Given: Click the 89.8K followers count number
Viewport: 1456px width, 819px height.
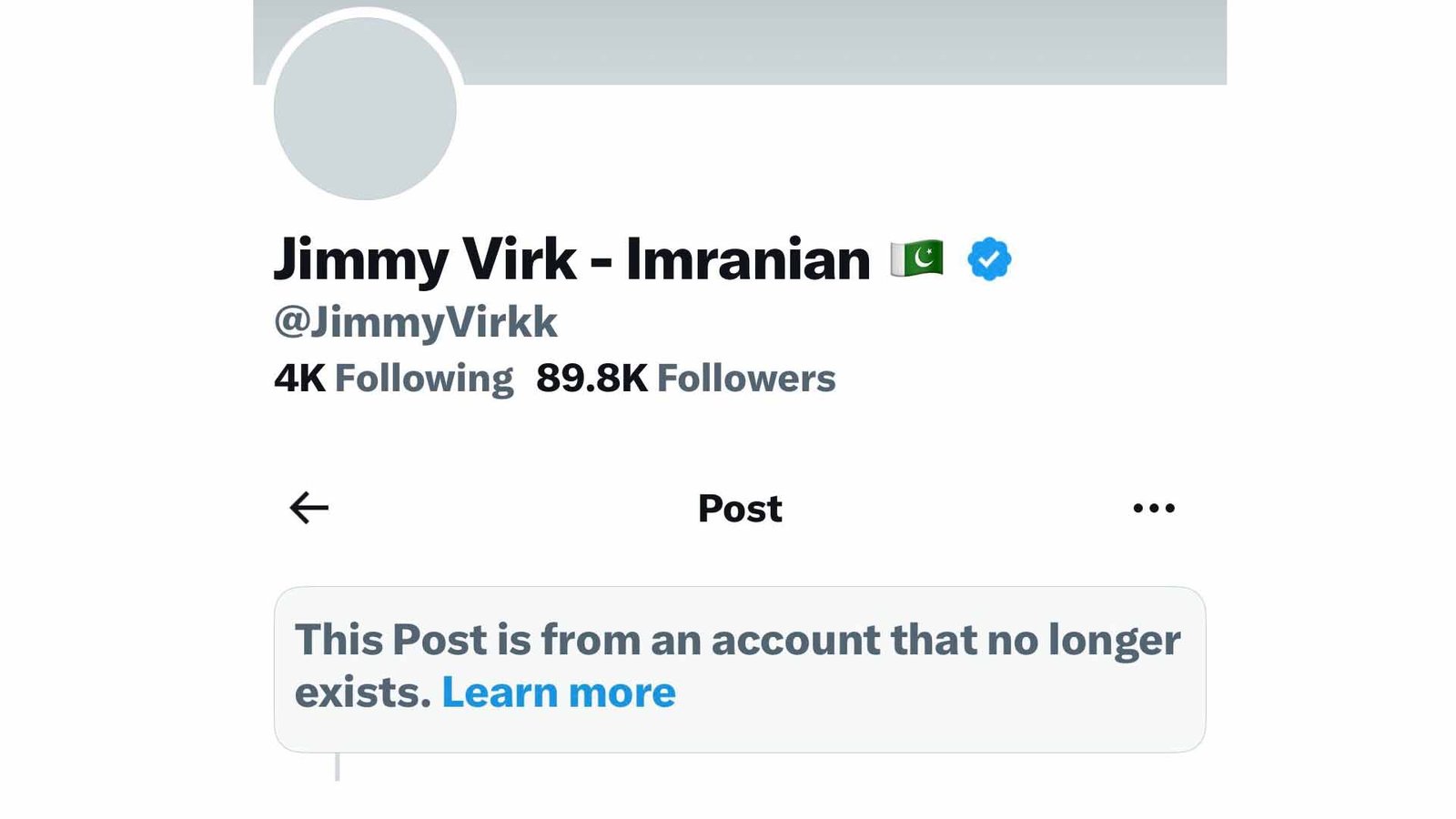Looking at the screenshot, I should (x=591, y=379).
